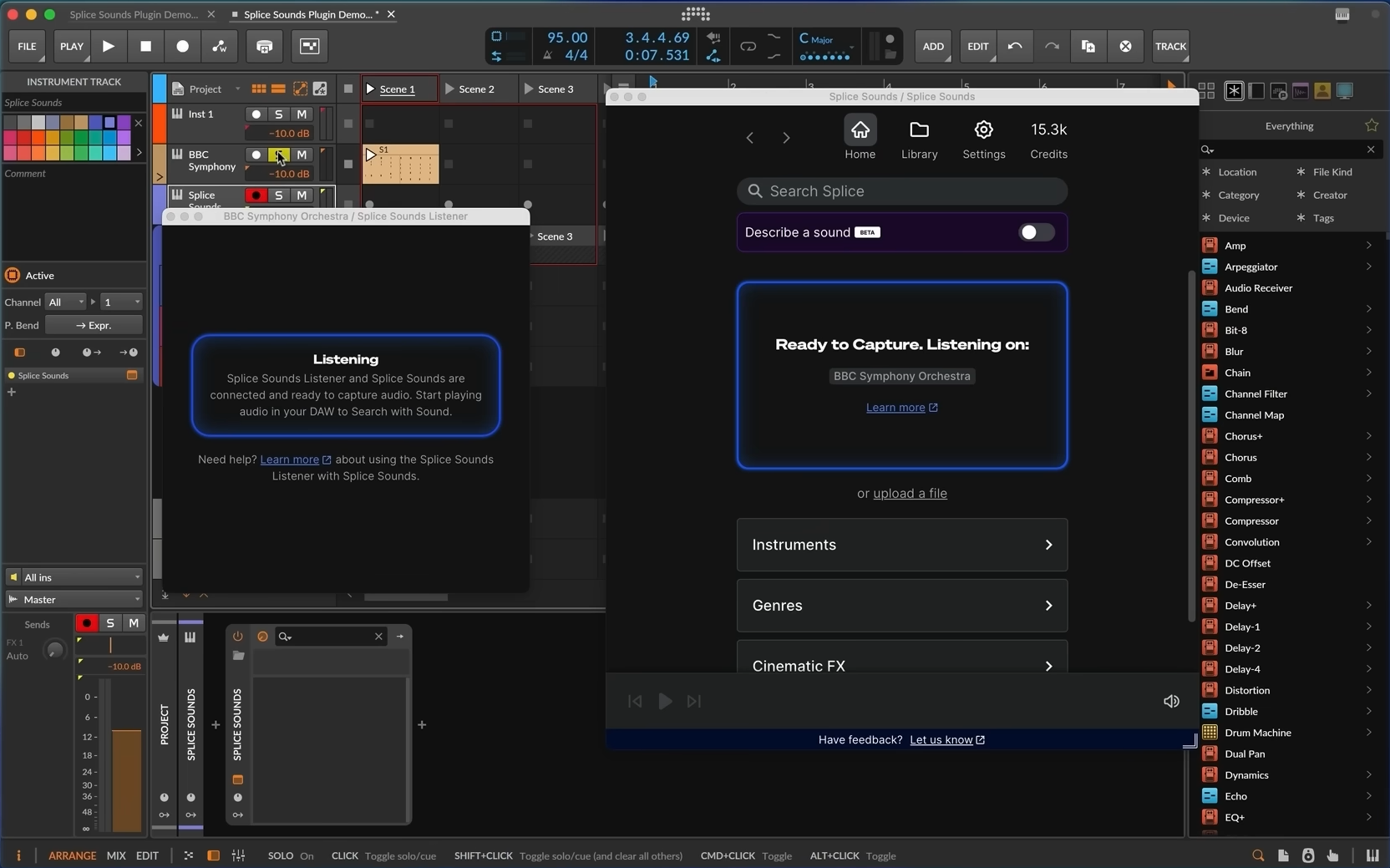The height and width of the screenshot is (868, 1390).
Task: Open the Project dropdown in the track header
Action: 237,89
